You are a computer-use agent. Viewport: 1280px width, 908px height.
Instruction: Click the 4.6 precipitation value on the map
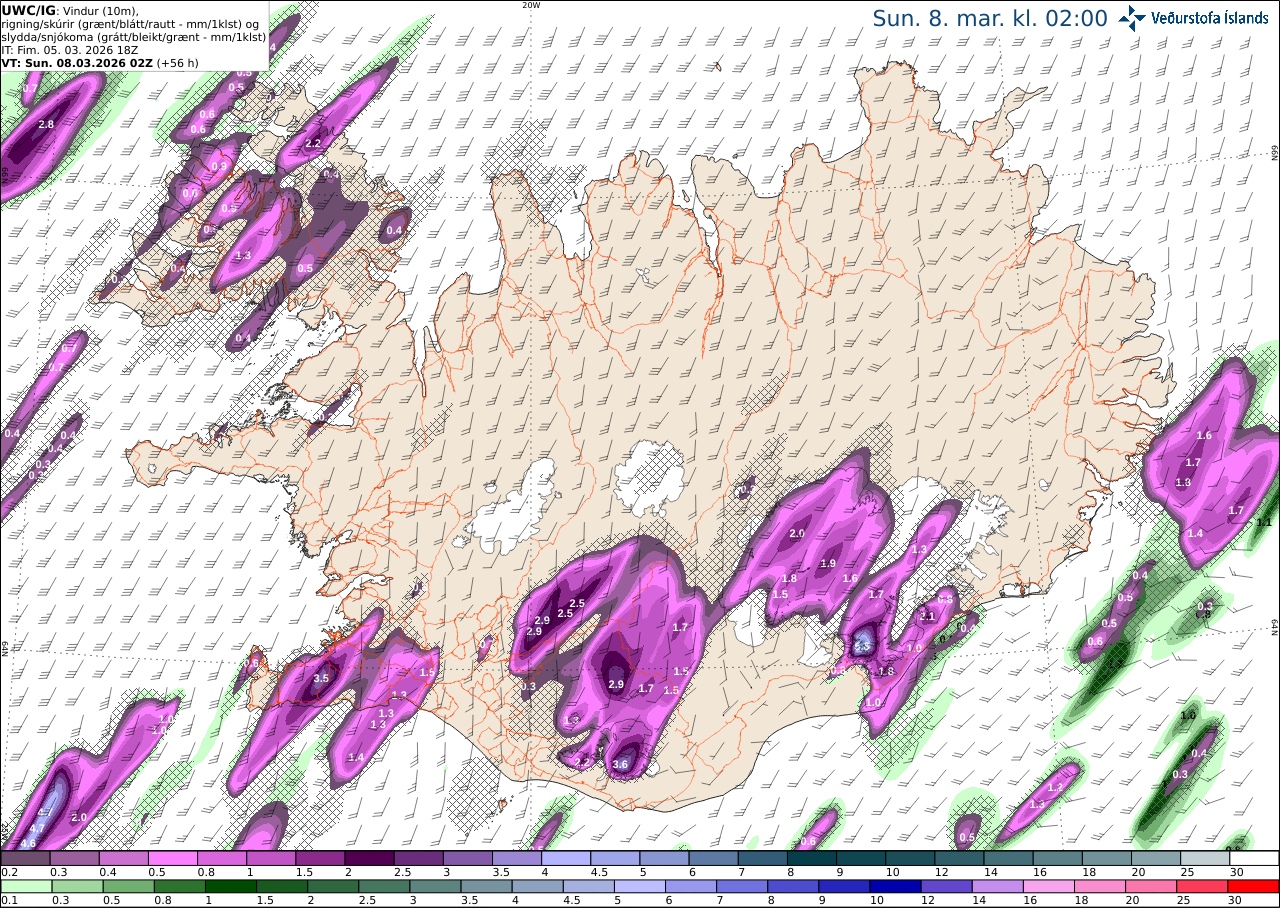[28, 844]
